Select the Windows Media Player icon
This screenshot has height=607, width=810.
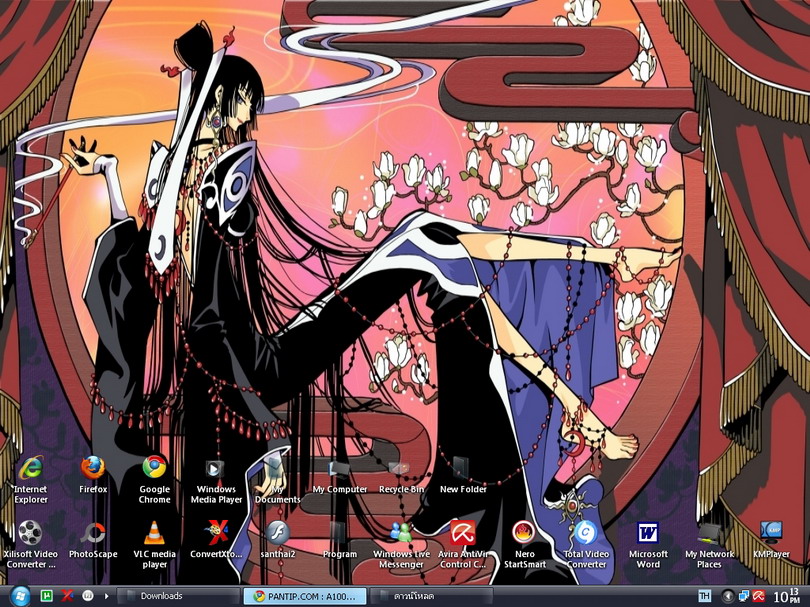(x=216, y=480)
